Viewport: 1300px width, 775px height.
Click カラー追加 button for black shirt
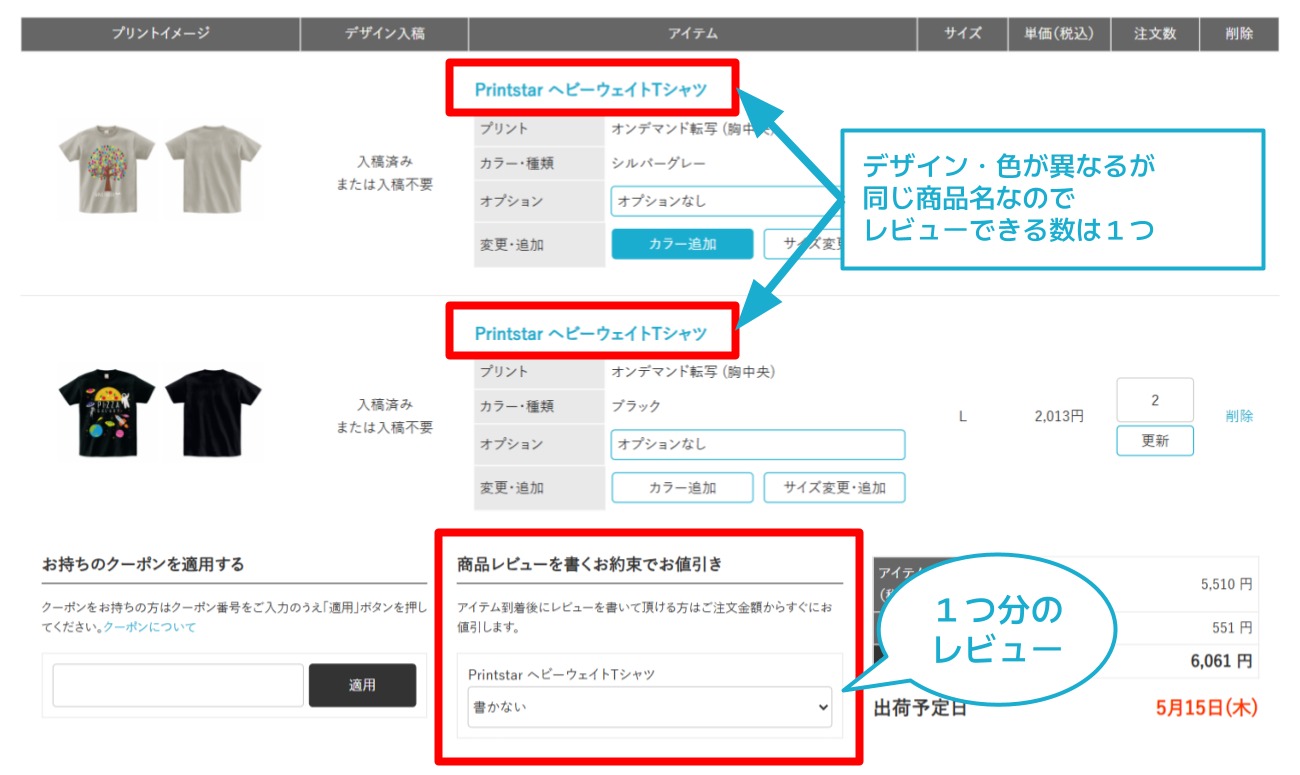pyautogui.click(x=682, y=488)
